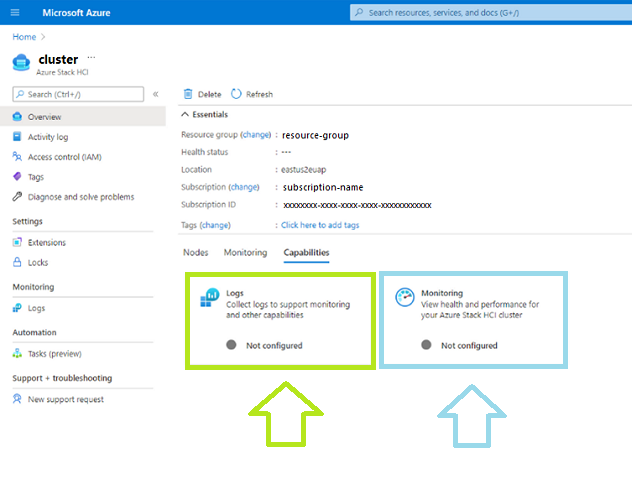Screen dimensions: 632x489
Task: Go to Home breadcrumb
Action: pos(24,37)
